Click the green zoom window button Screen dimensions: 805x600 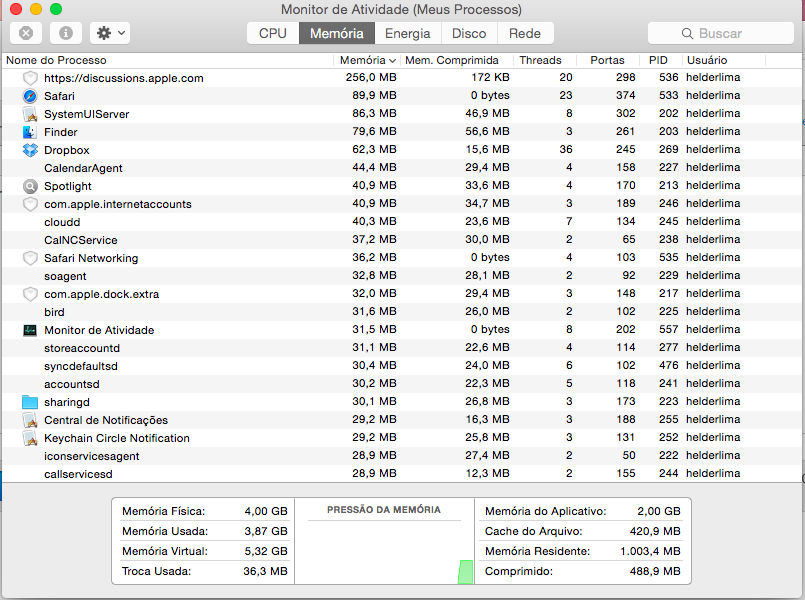tap(56, 9)
